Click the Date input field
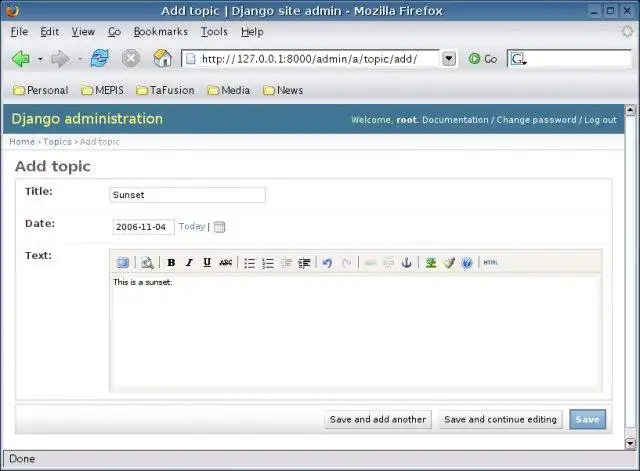640x471 pixels. tap(143, 227)
